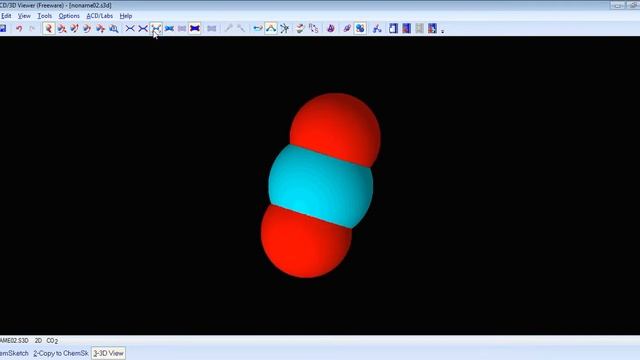Click second rotate-sphere icon after 3D Rotate
640x360 pixels.
[x=62, y=28]
